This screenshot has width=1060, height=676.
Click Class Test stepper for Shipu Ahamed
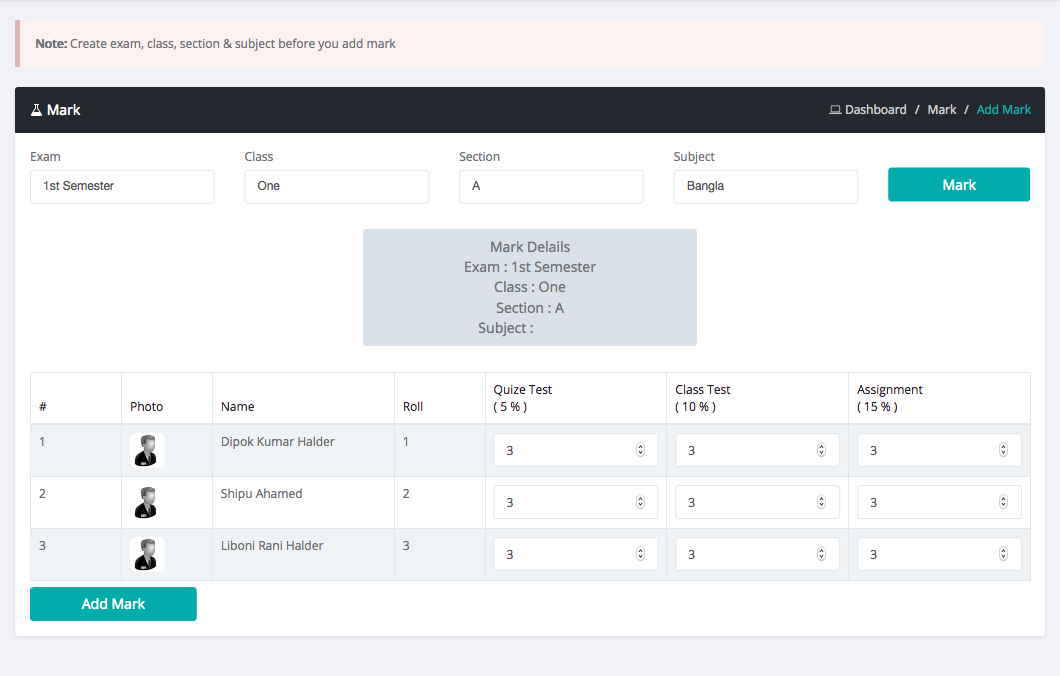pos(822,502)
